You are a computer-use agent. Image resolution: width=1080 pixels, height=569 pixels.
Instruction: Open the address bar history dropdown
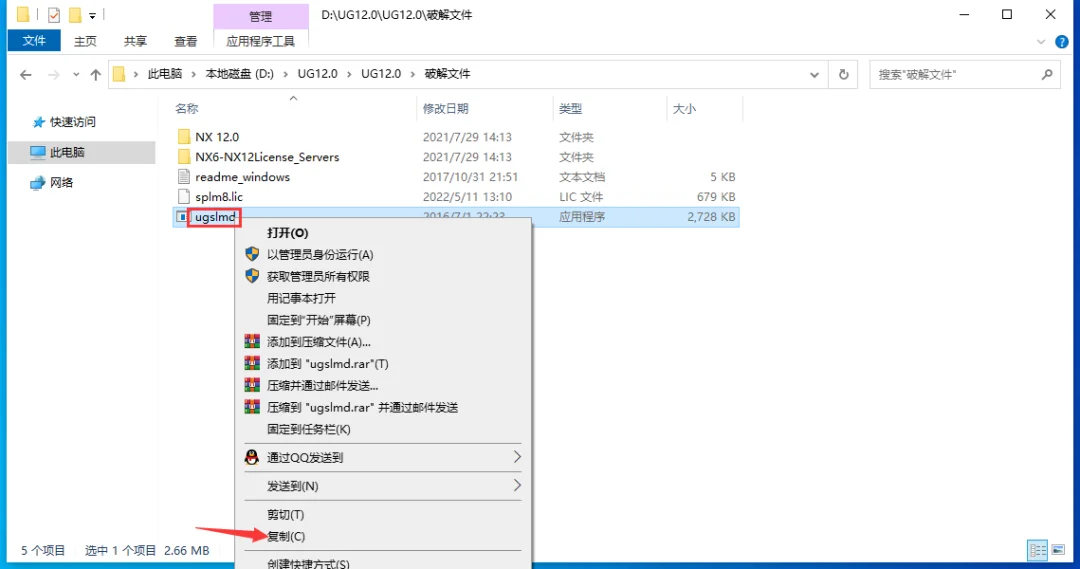pos(814,74)
